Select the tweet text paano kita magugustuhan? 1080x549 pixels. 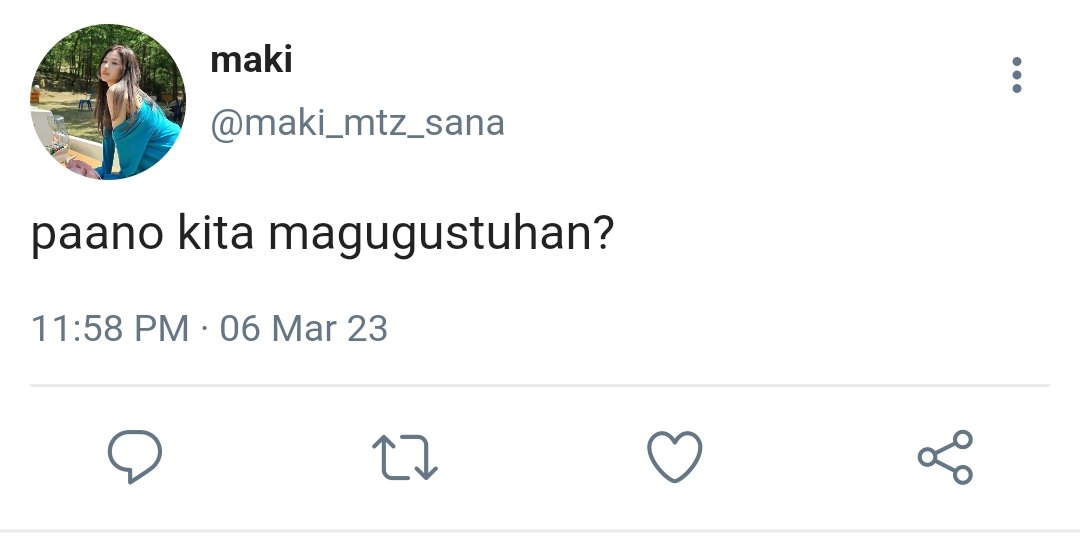pyautogui.click(x=322, y=234)
